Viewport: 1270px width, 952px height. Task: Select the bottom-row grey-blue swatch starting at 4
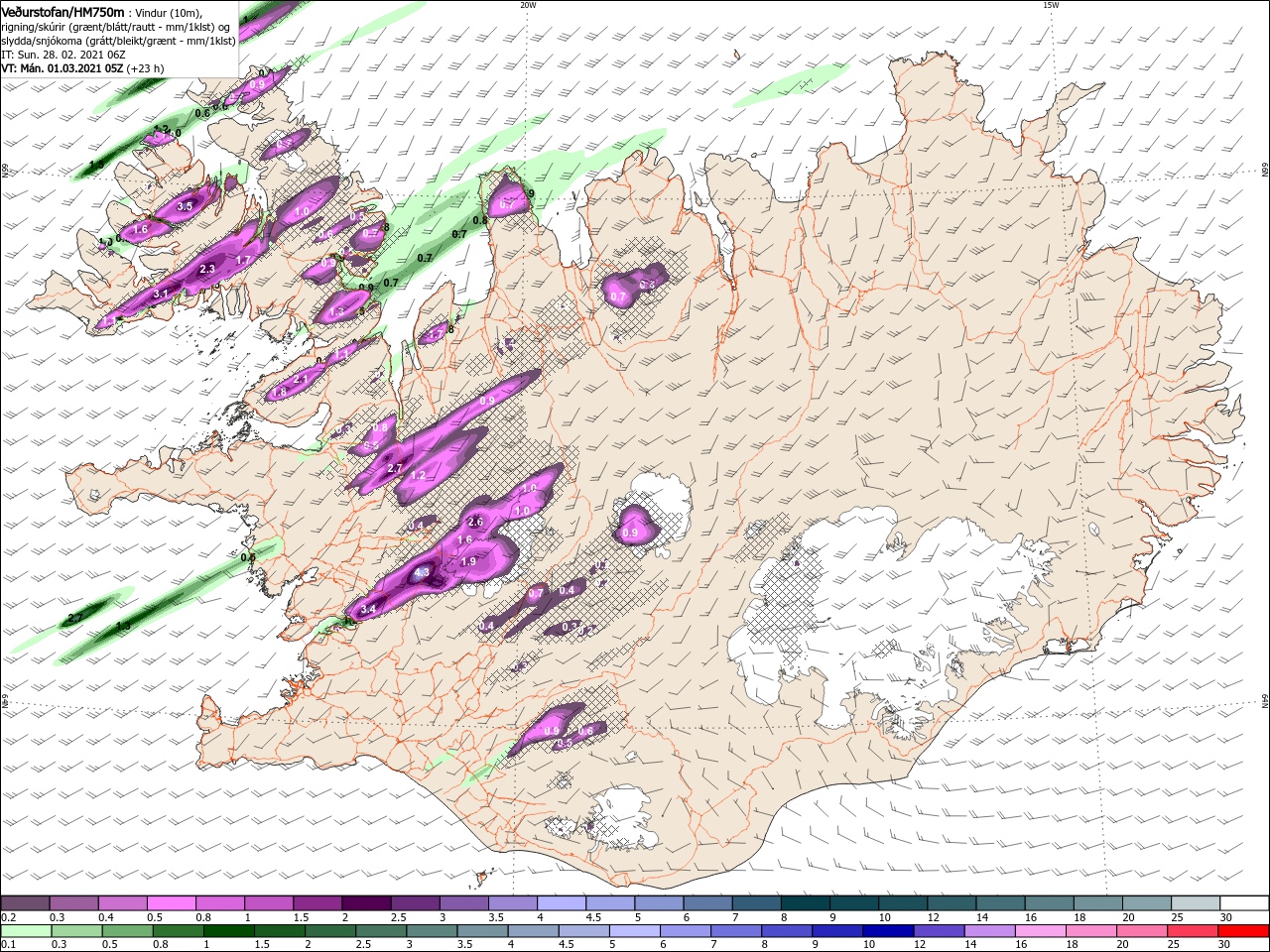pyautogui.click(x=533, y=931)
